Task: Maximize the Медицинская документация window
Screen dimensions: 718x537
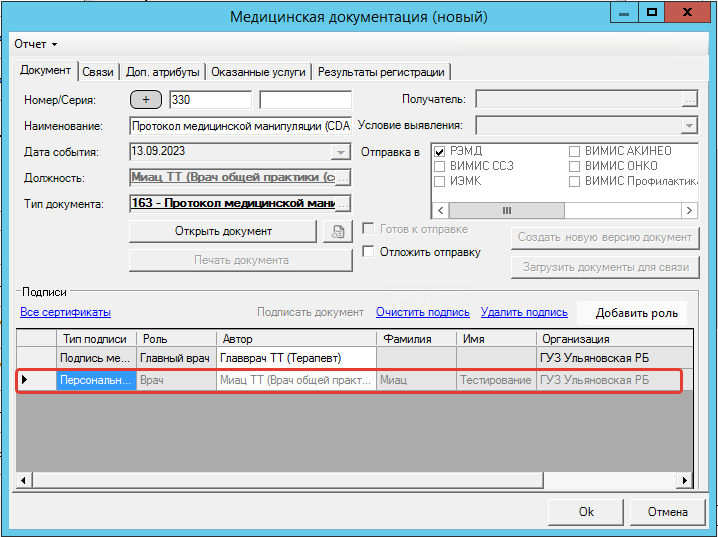Action: pyautogui.click(x=651, y=13)
